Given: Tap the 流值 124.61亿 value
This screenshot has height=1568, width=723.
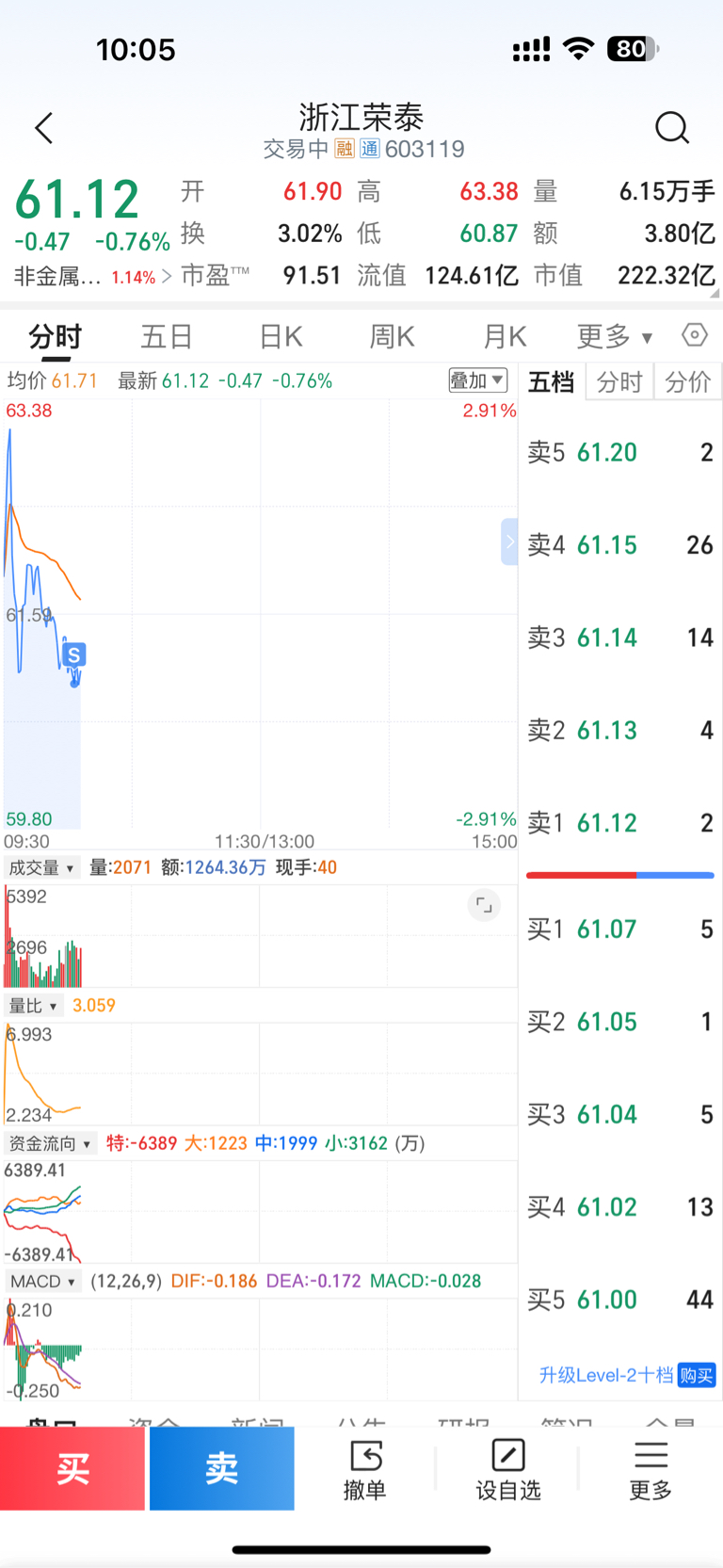Looking at the screenshot, I should tap(471, 275).
